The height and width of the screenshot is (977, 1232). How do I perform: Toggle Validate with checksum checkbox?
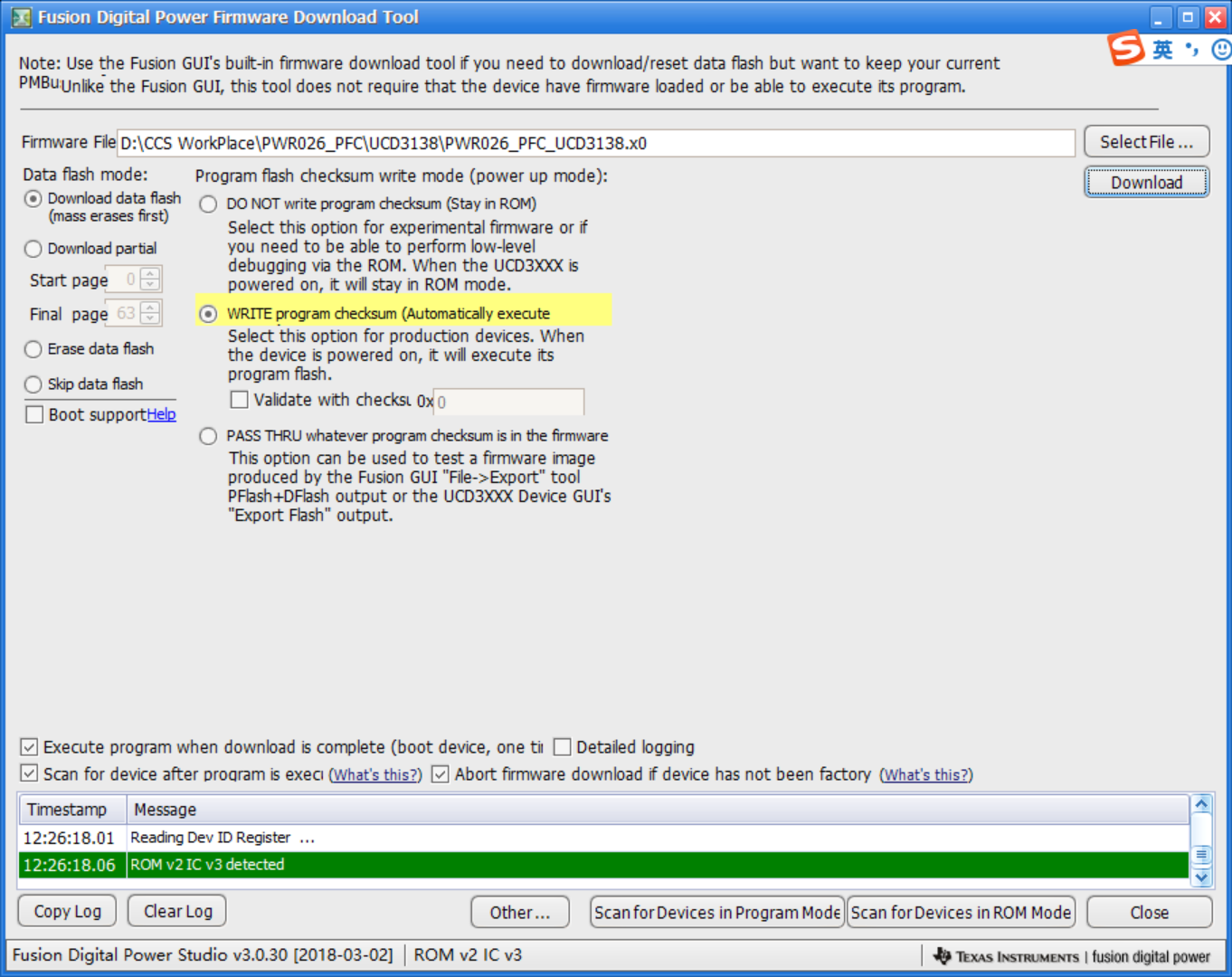click(240, 400)
